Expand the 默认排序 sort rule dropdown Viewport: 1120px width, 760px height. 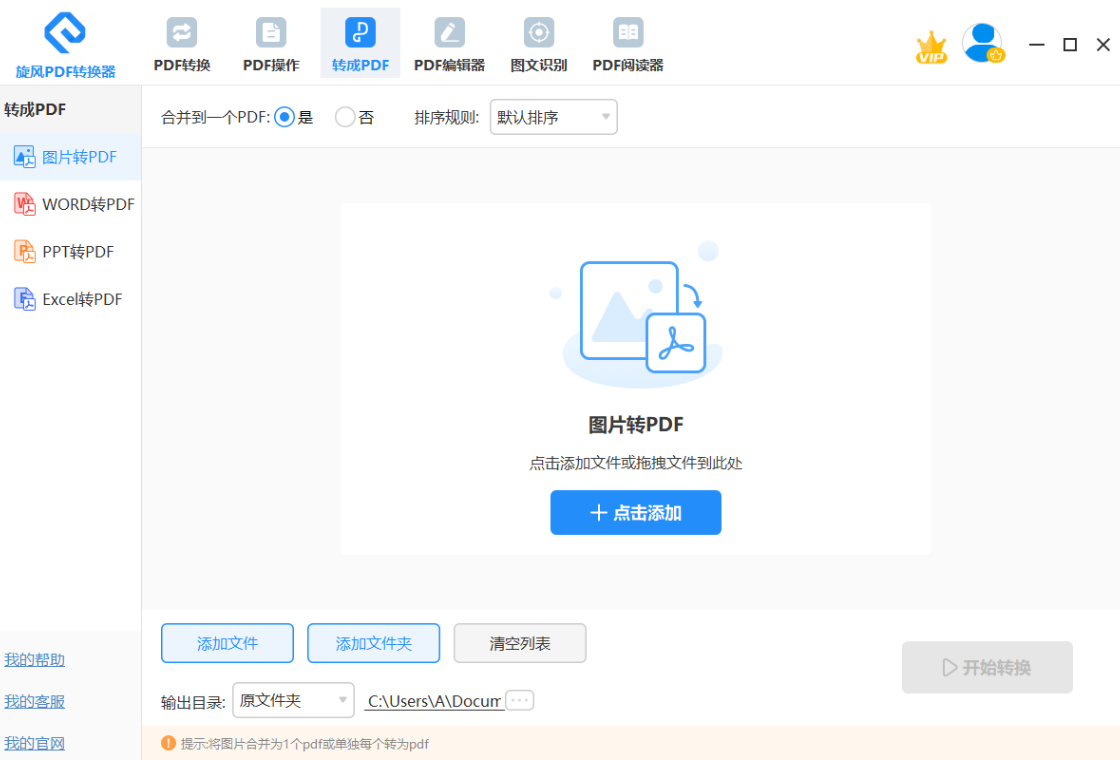[x=553, y=117]
